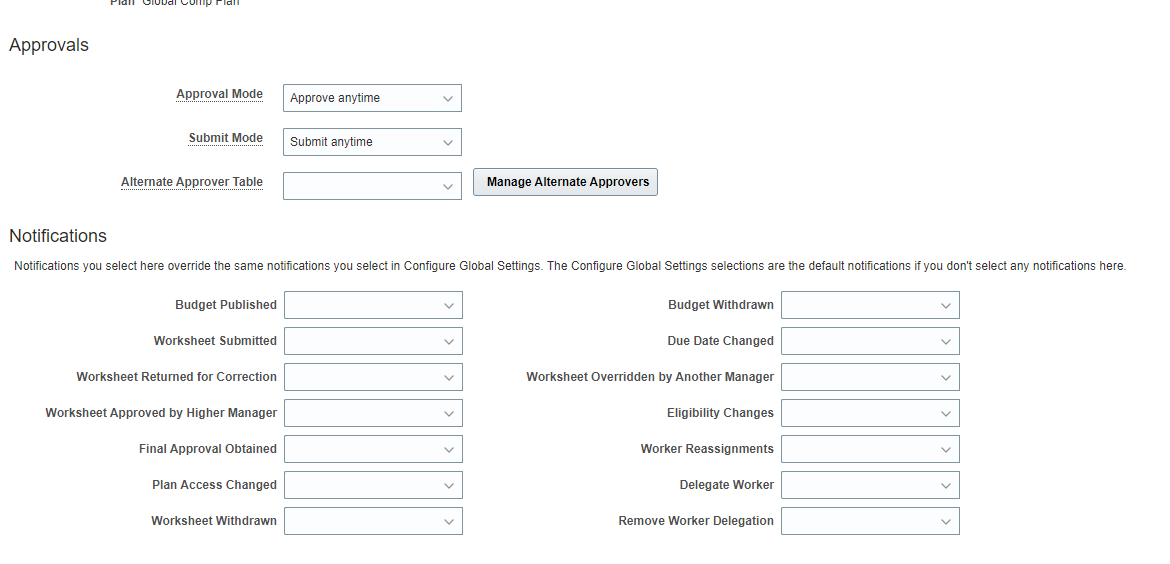Expand the Worker Reassignments dropdown
The height and width of the screenshot is (564, 1170).
pos(870,449)
